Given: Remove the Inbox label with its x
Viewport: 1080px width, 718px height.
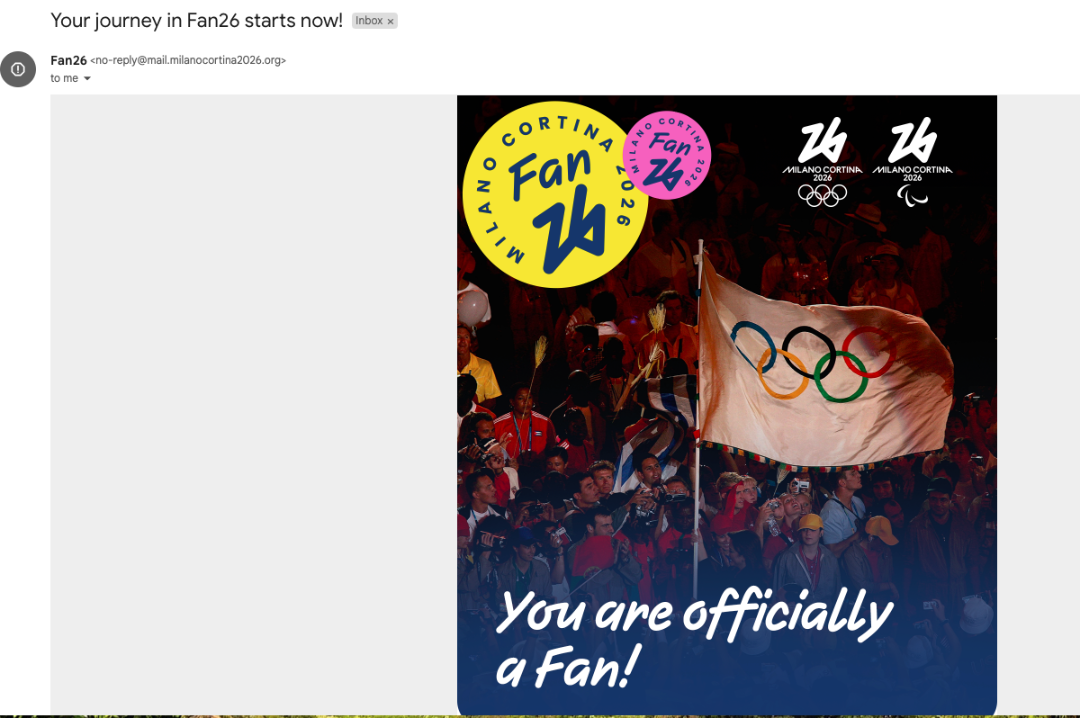Looking at the screenshot, I should coord(391,21).
